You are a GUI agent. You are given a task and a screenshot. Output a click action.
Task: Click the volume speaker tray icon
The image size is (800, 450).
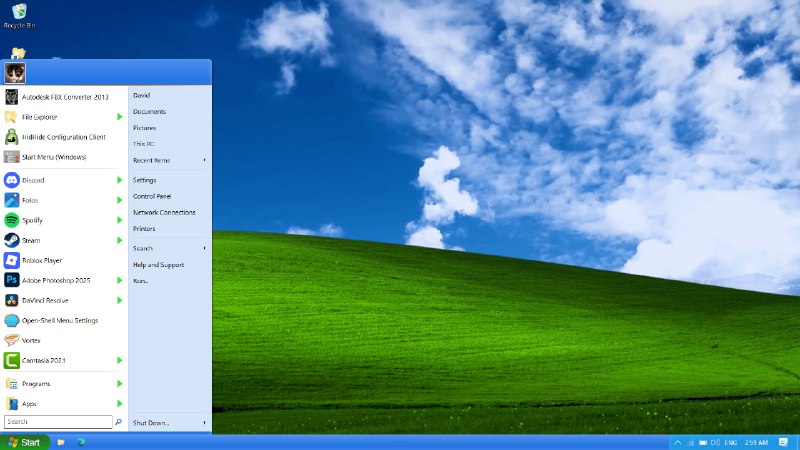[x=715, y=442]
